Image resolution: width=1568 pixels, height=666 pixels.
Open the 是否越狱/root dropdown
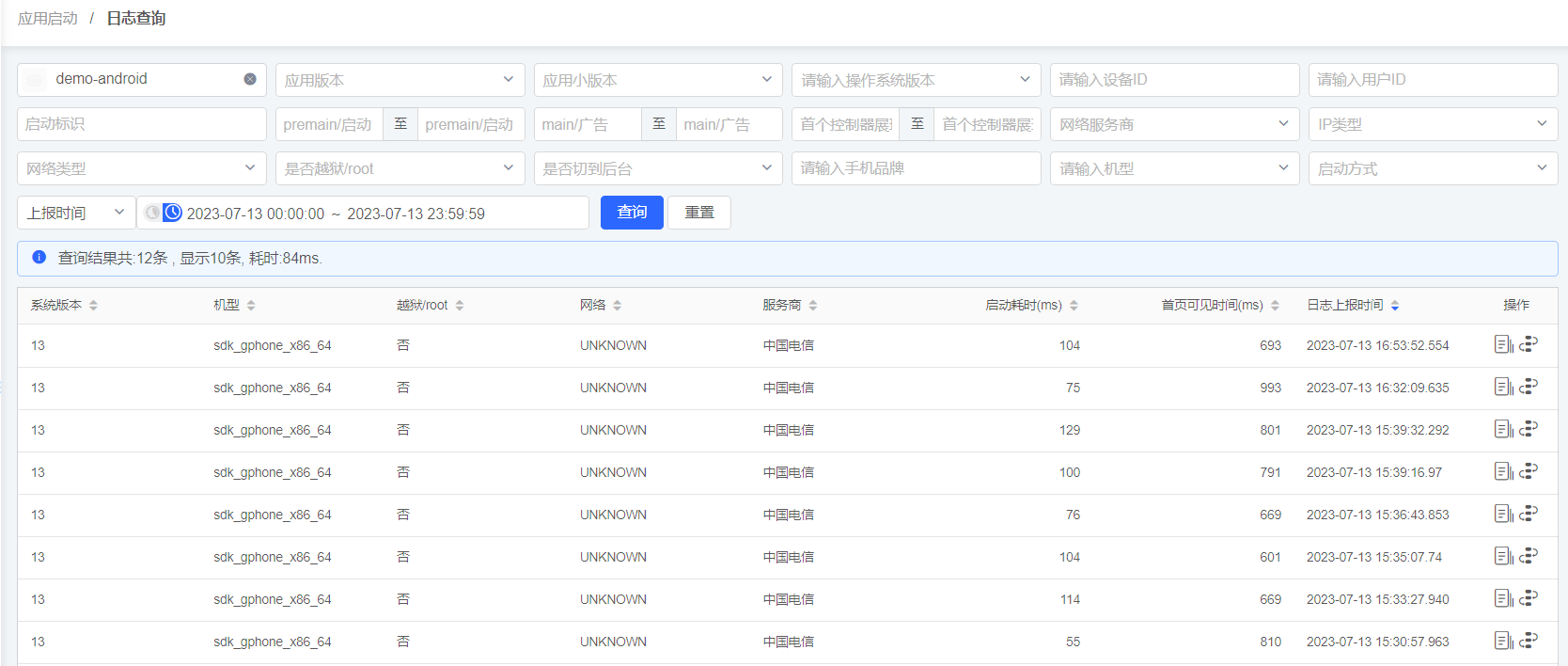[x=400, y=168]
